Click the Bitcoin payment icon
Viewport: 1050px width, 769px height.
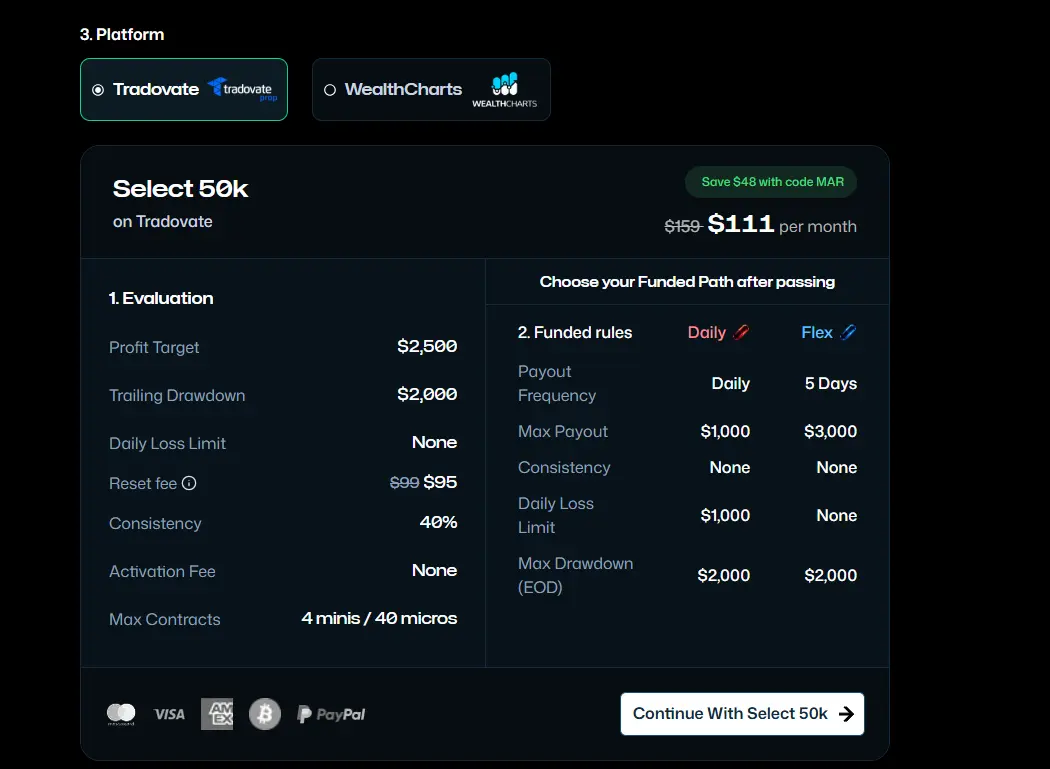tap(265, 714)
